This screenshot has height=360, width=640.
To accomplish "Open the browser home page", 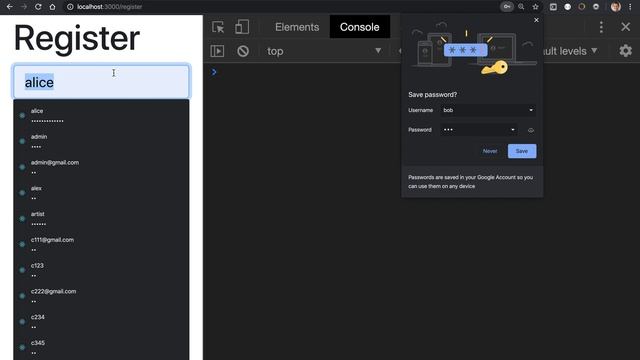I will 52,7.
